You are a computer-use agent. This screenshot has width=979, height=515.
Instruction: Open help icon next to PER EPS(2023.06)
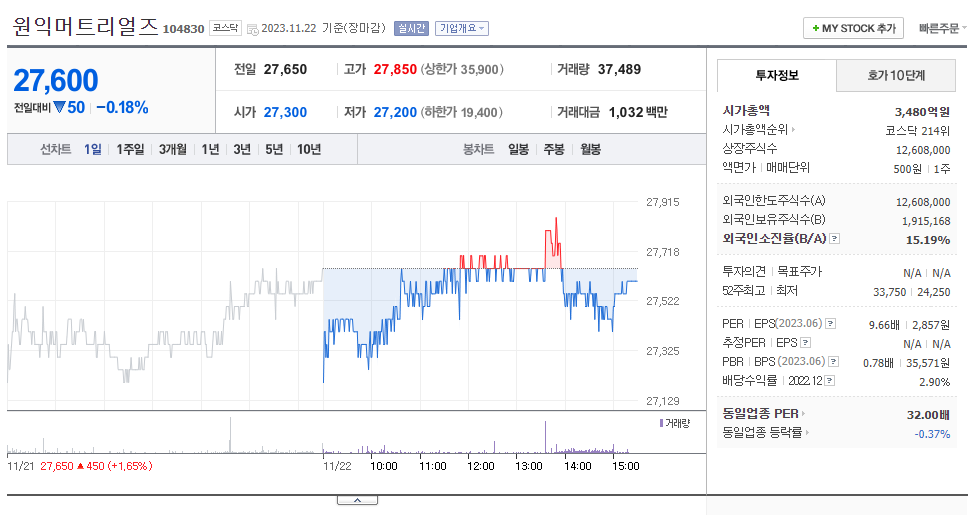[830, 323]
